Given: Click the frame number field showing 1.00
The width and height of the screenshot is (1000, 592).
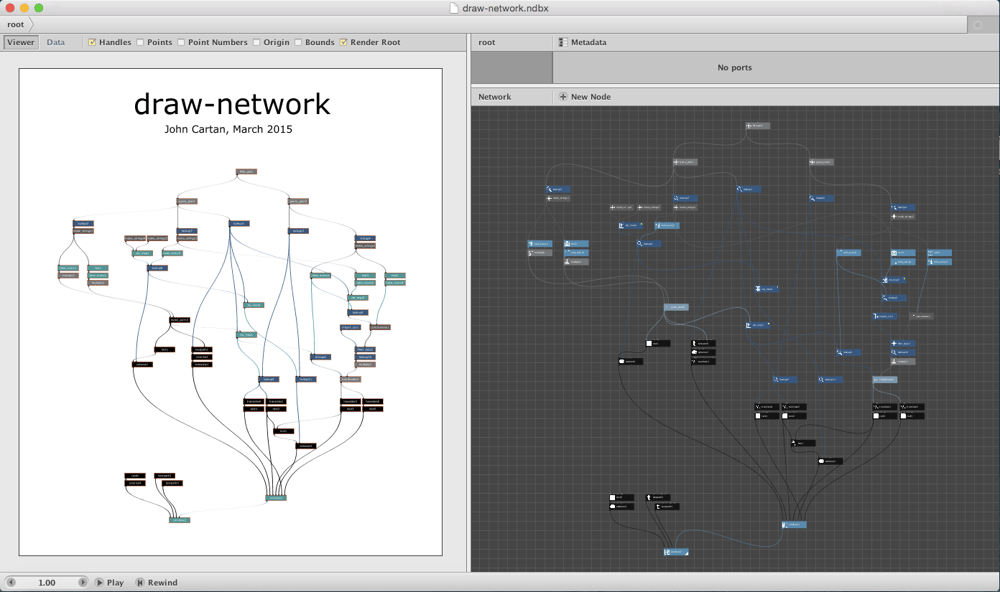Looking at the screenshot, I should click(x=47, y=582).
